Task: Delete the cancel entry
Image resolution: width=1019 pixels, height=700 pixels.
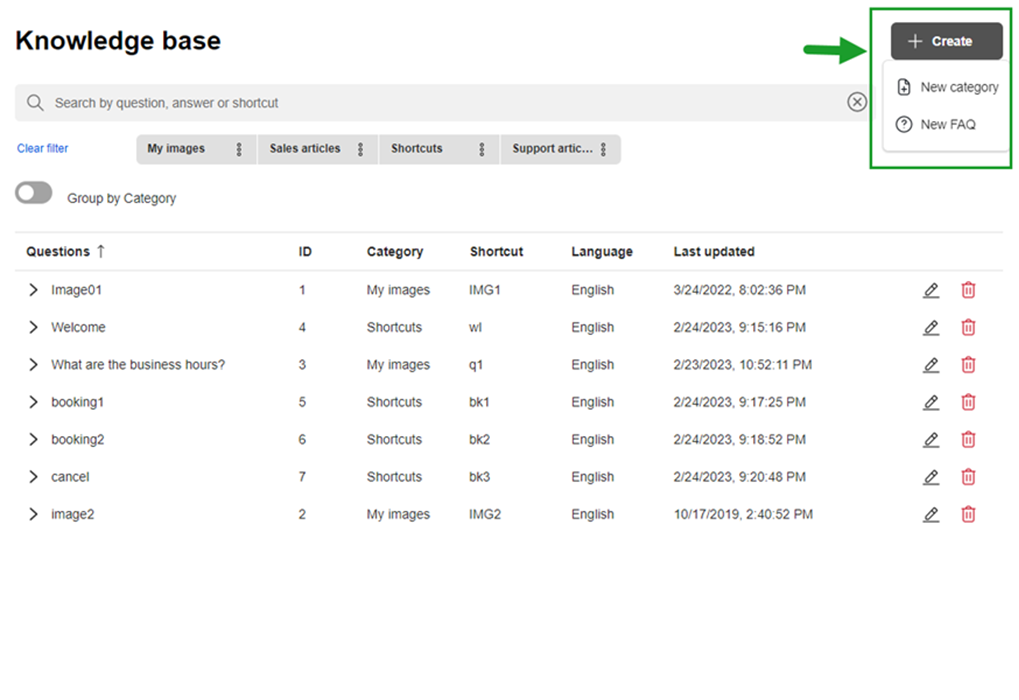Action: click(968, 477)
